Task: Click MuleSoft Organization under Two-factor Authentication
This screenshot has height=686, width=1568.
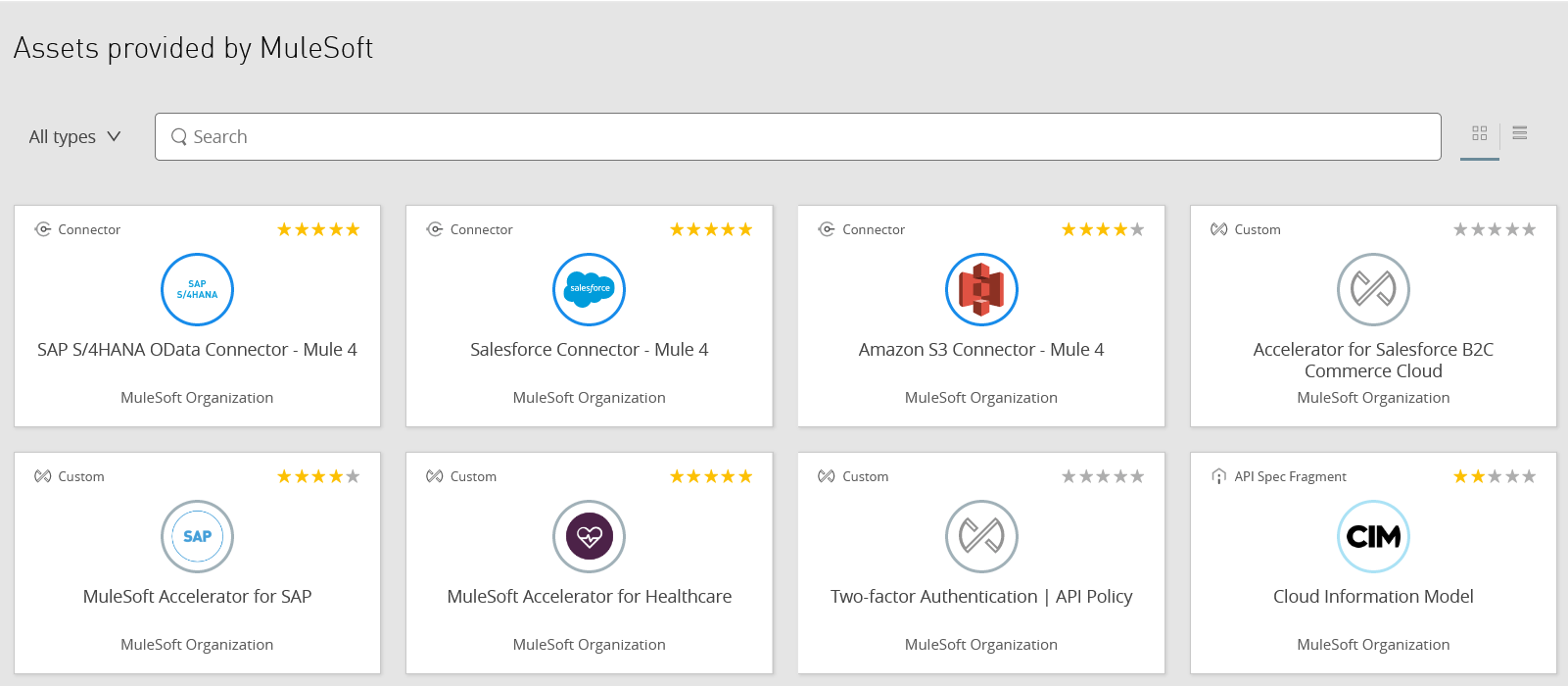Action: (x=981, y=645)
